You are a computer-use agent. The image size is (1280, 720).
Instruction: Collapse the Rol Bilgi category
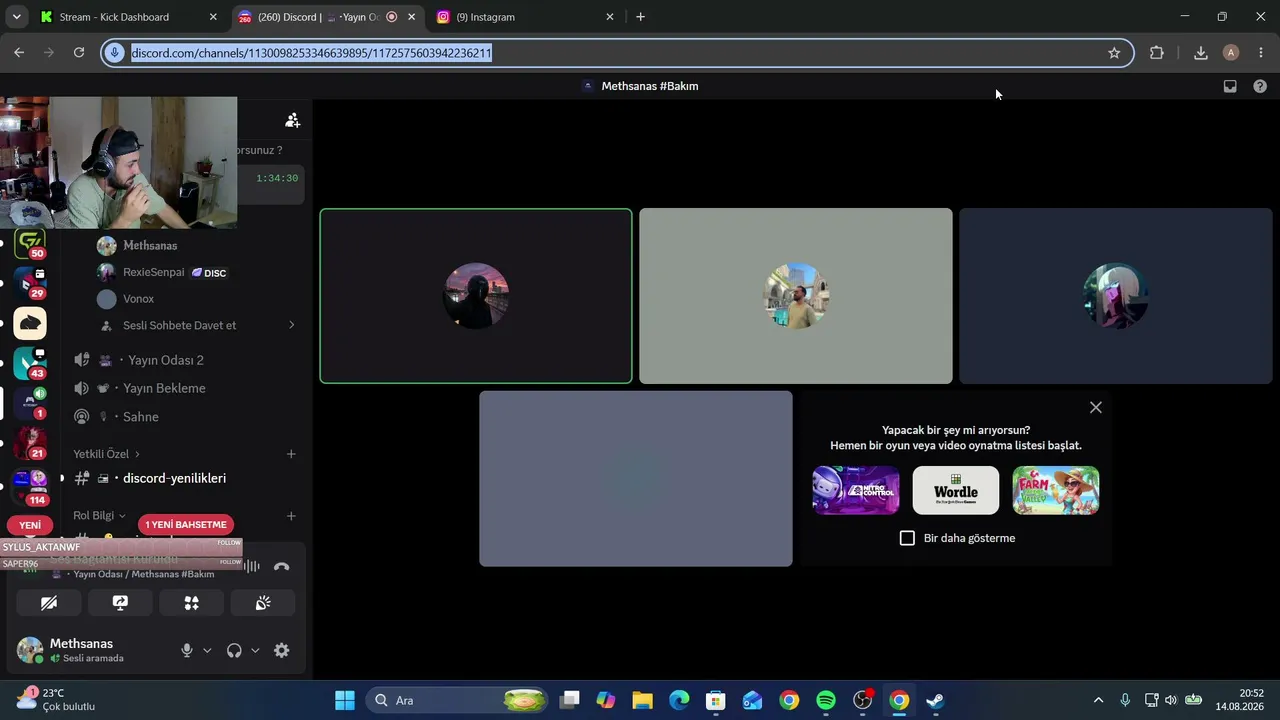(99, 516)
